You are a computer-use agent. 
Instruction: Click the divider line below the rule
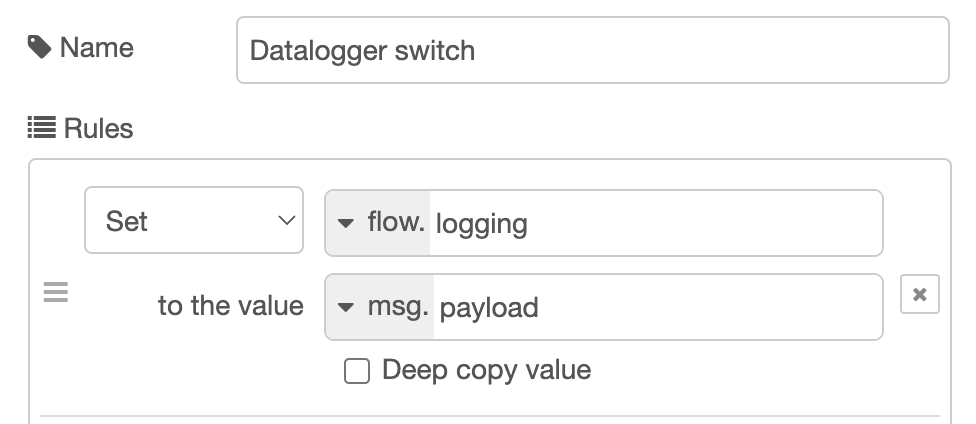(490, 416)
